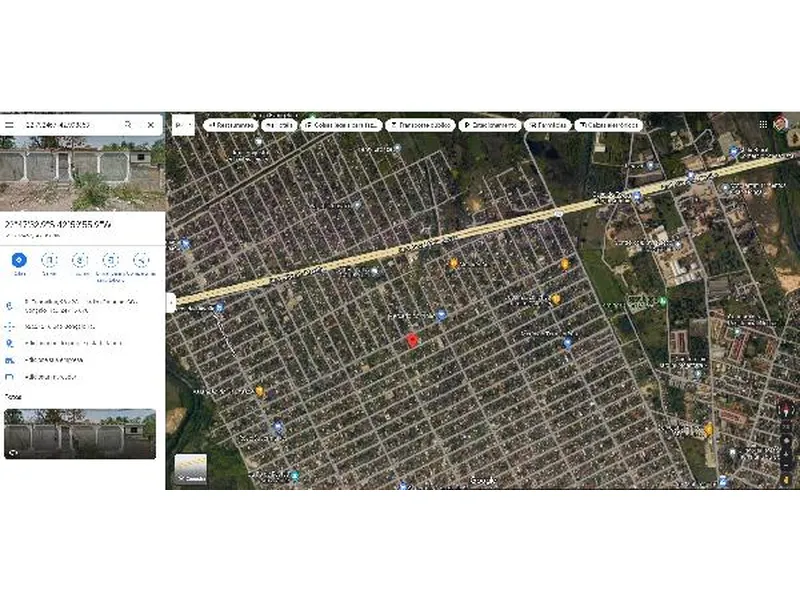Open the Street View photo thumbnail under Fotos

(80, 434)
